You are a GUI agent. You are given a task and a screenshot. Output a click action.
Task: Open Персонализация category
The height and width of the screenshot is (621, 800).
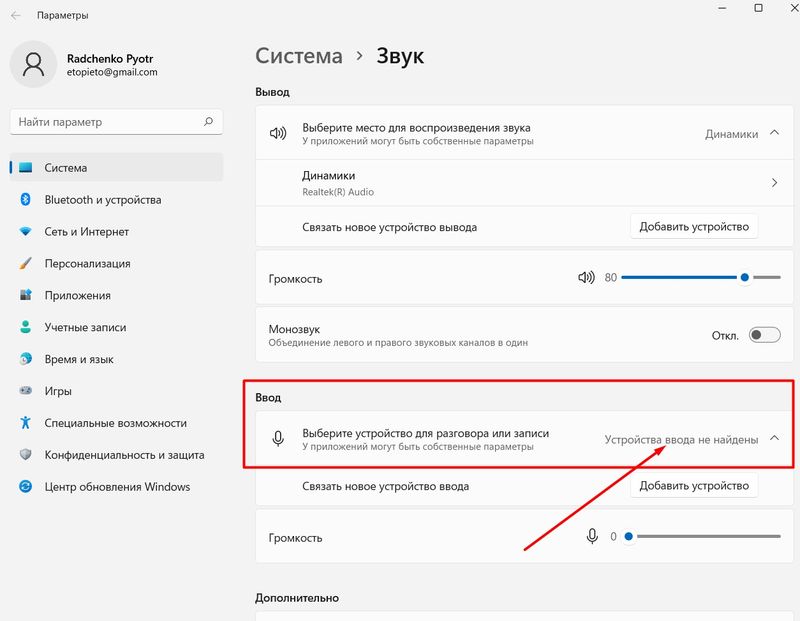(x=116, y=263)
